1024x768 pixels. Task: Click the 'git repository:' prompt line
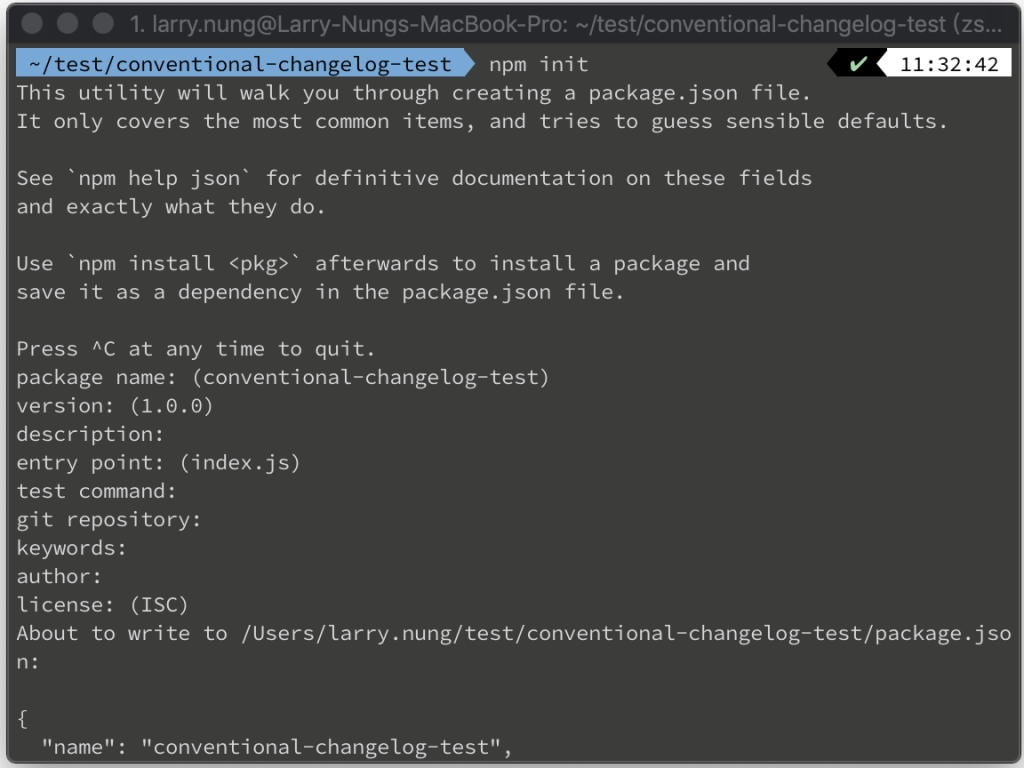(108, 519)
